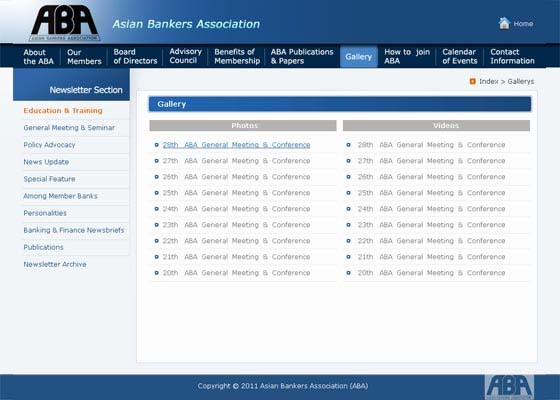
Task: Open General Meeting & Seminar sidebar link
Action: (69, 128)
